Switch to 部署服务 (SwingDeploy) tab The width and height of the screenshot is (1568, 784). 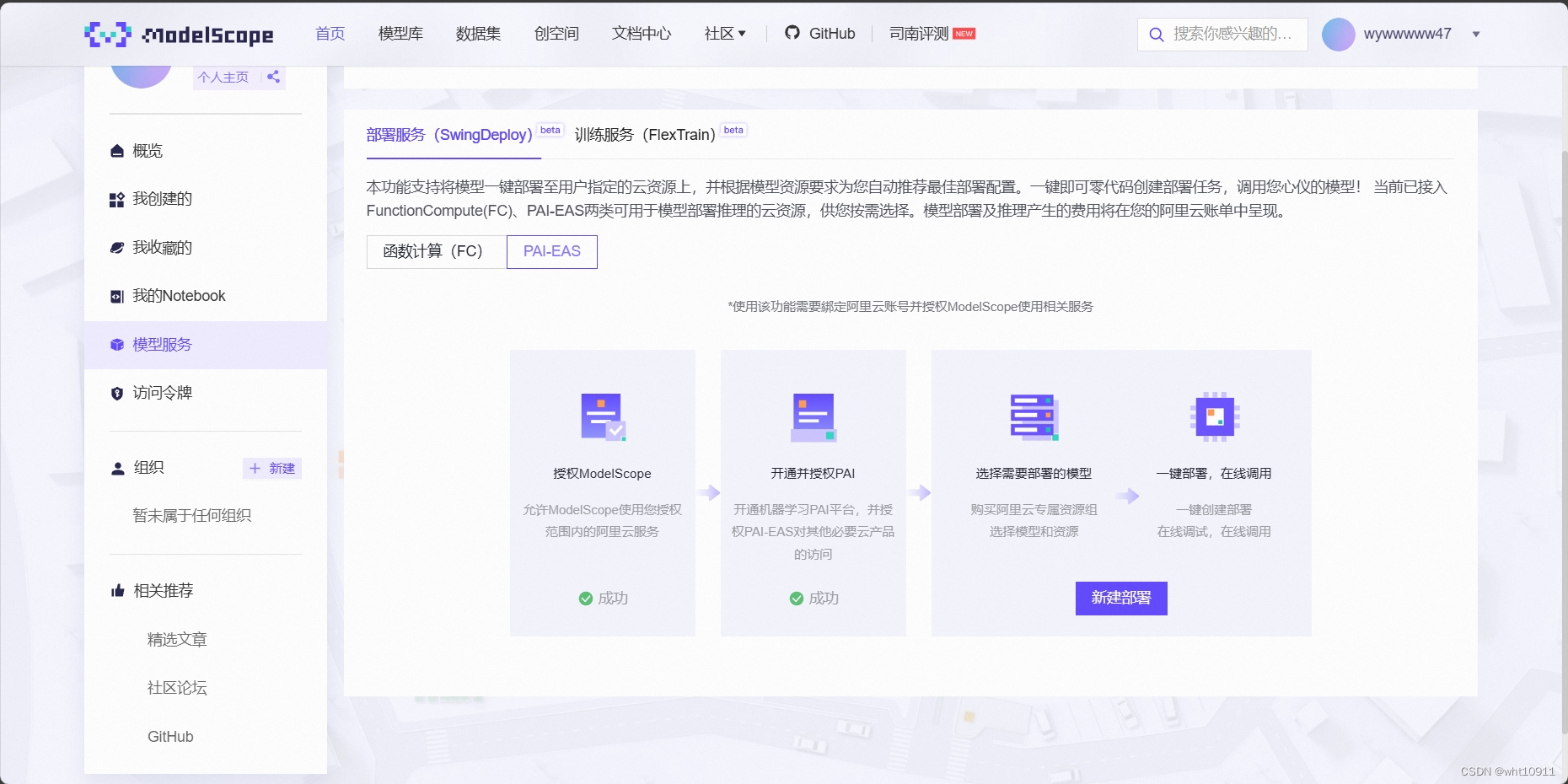pyautogui.click(x=449, y=135)
